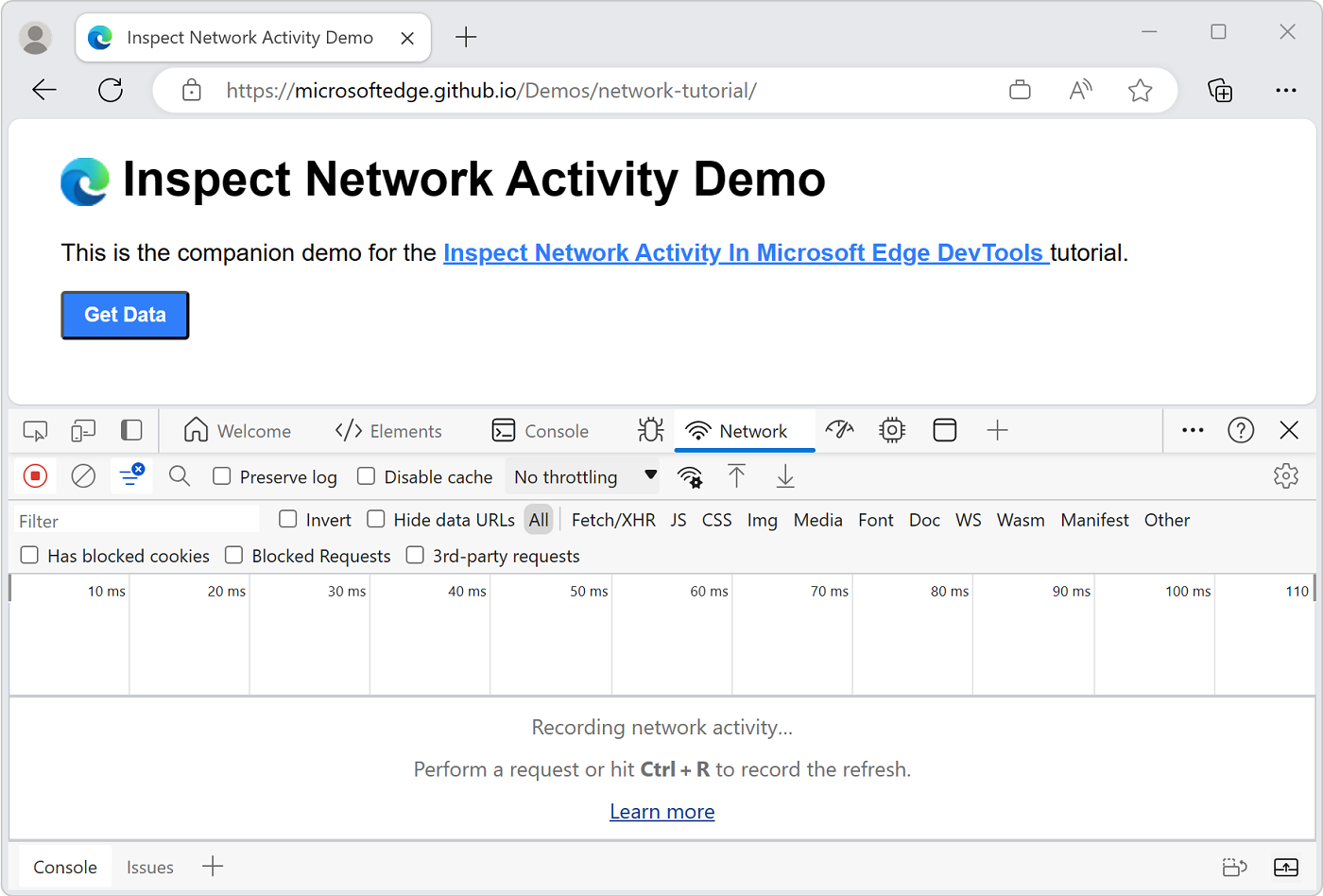
Task: Open DevTools settings
Action: coord(1286,475)
